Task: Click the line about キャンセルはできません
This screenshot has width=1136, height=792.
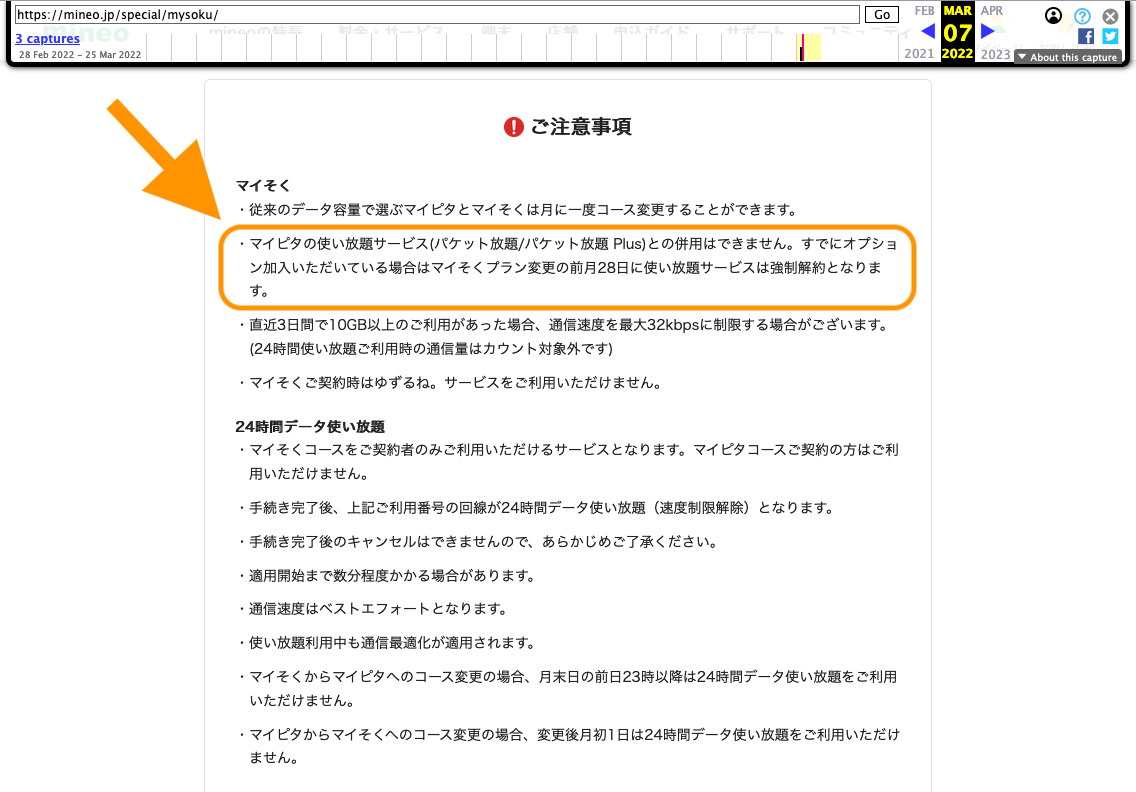Action: 480,541
